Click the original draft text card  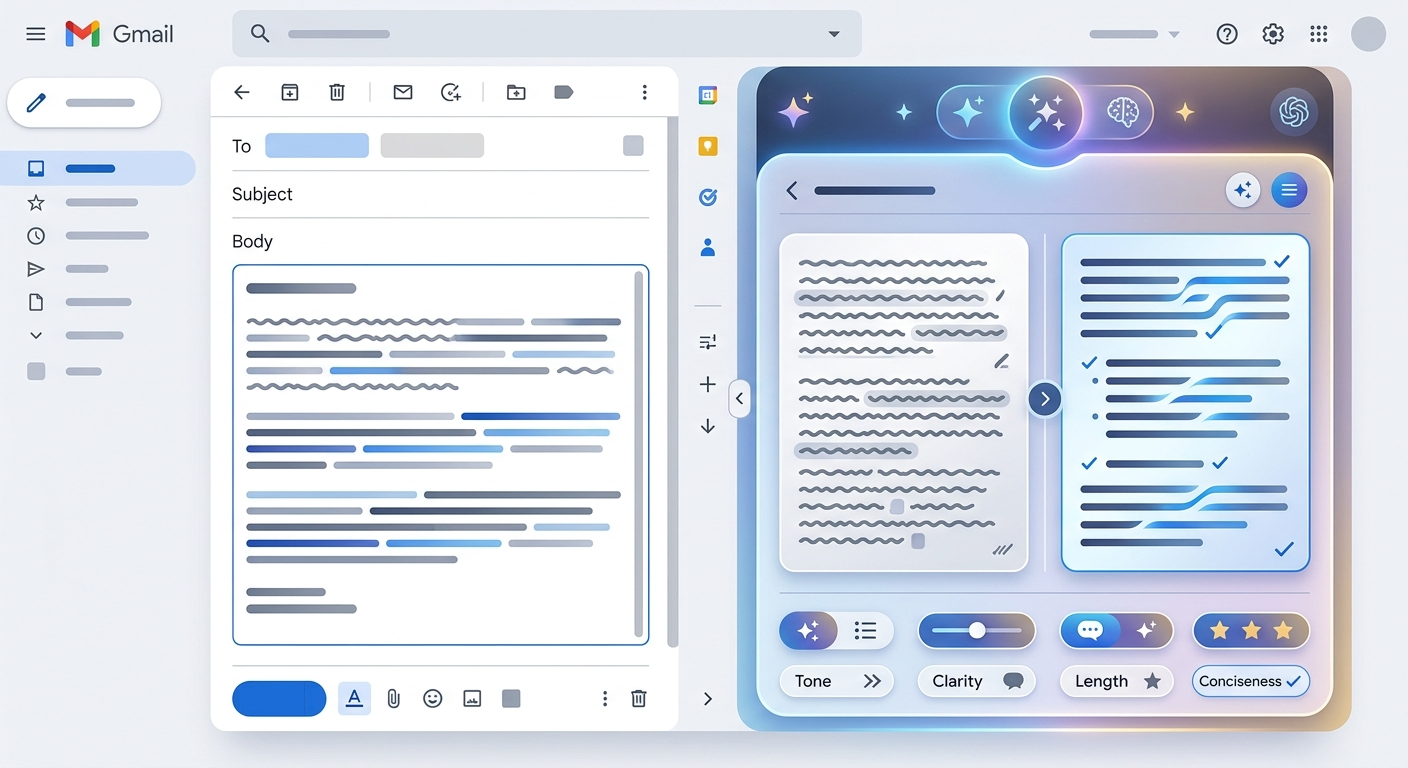(904, 402)
